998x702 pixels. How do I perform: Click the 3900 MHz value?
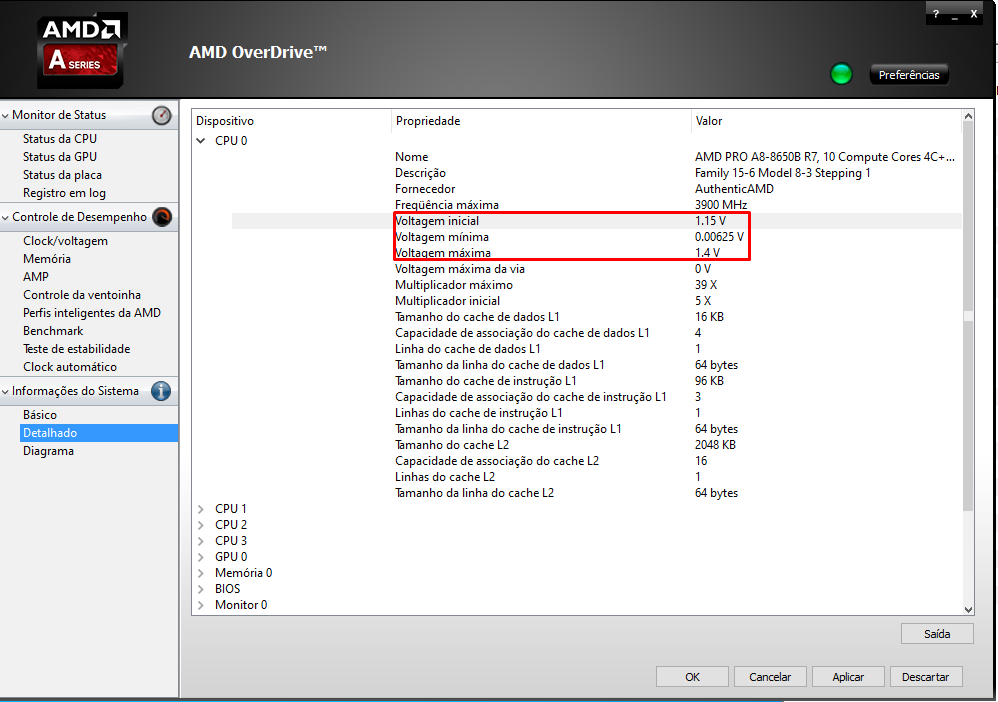[x=720, y=205]
